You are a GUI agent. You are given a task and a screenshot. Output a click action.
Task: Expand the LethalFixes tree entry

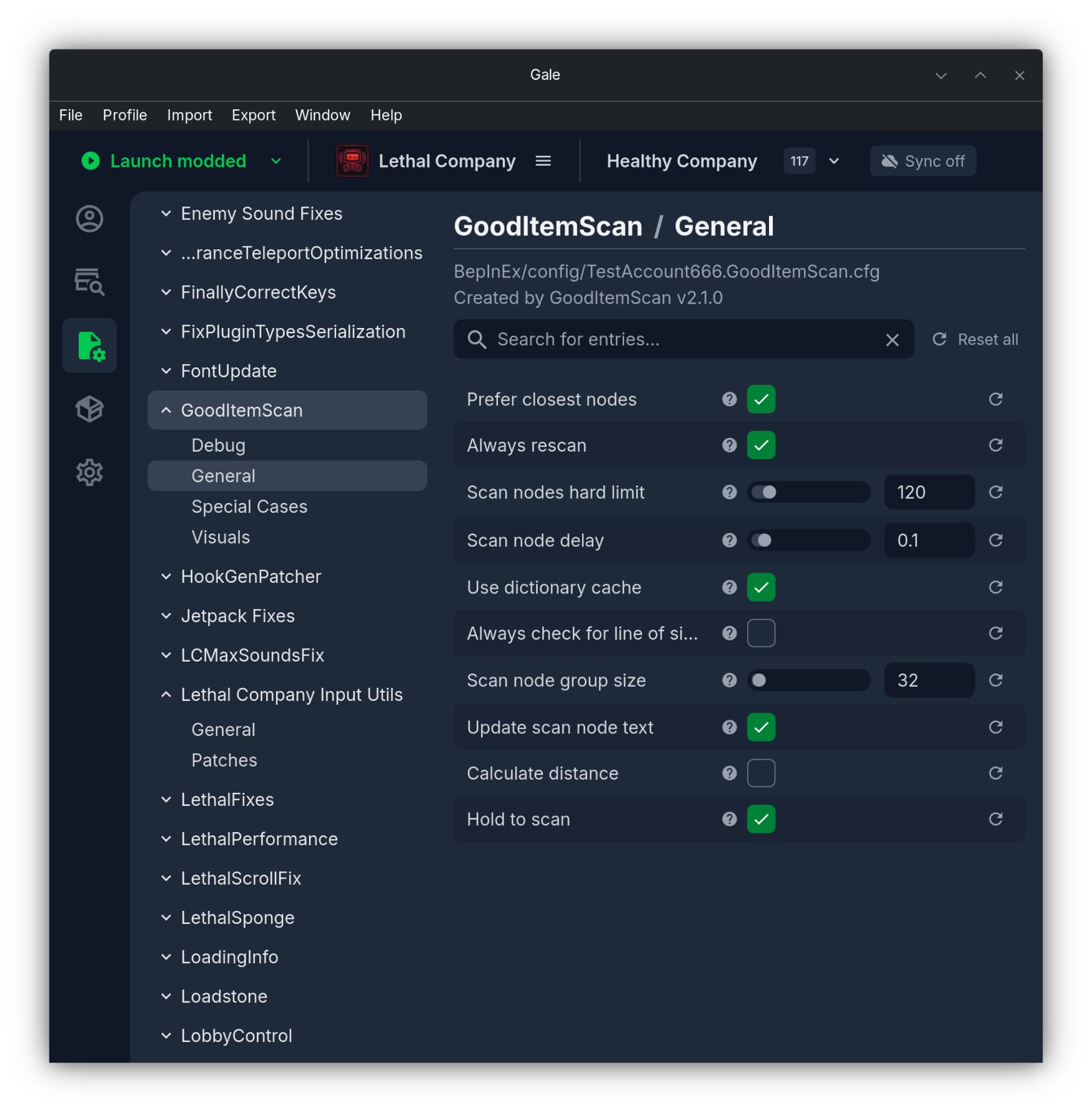click(166, 800)
